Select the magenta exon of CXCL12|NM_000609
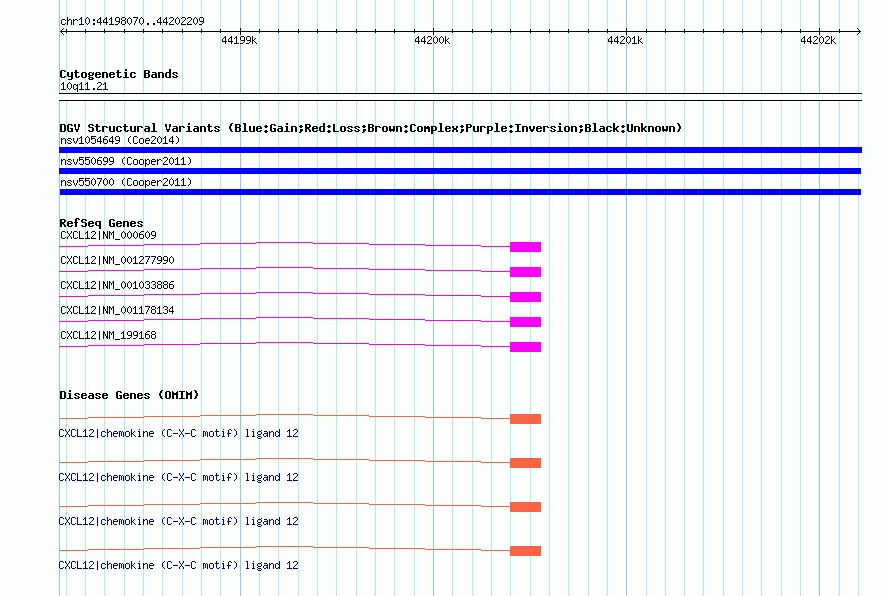The height and width of the screenshot is (596, 890). point(526,247)
